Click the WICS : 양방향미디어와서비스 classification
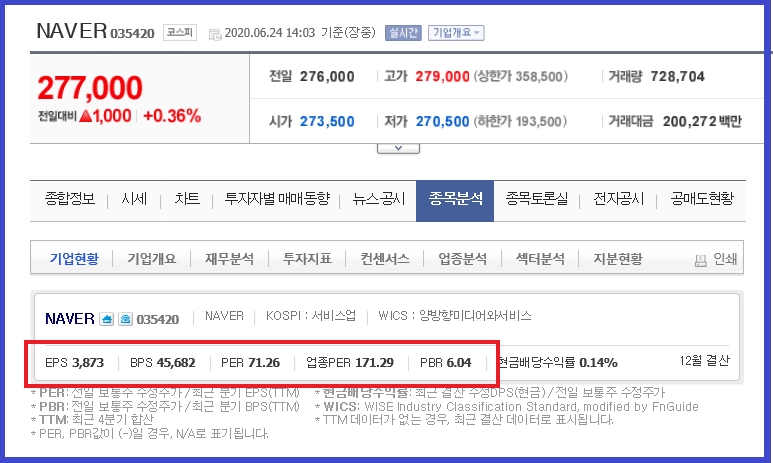Viewport: 773px width, 463px height. tap(455, 316)
